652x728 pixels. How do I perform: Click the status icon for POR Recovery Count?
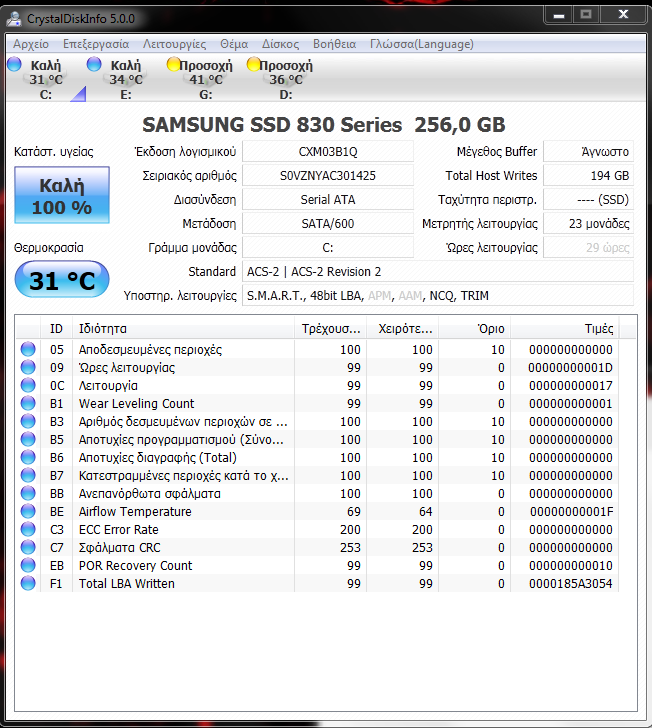coord(28,566)
